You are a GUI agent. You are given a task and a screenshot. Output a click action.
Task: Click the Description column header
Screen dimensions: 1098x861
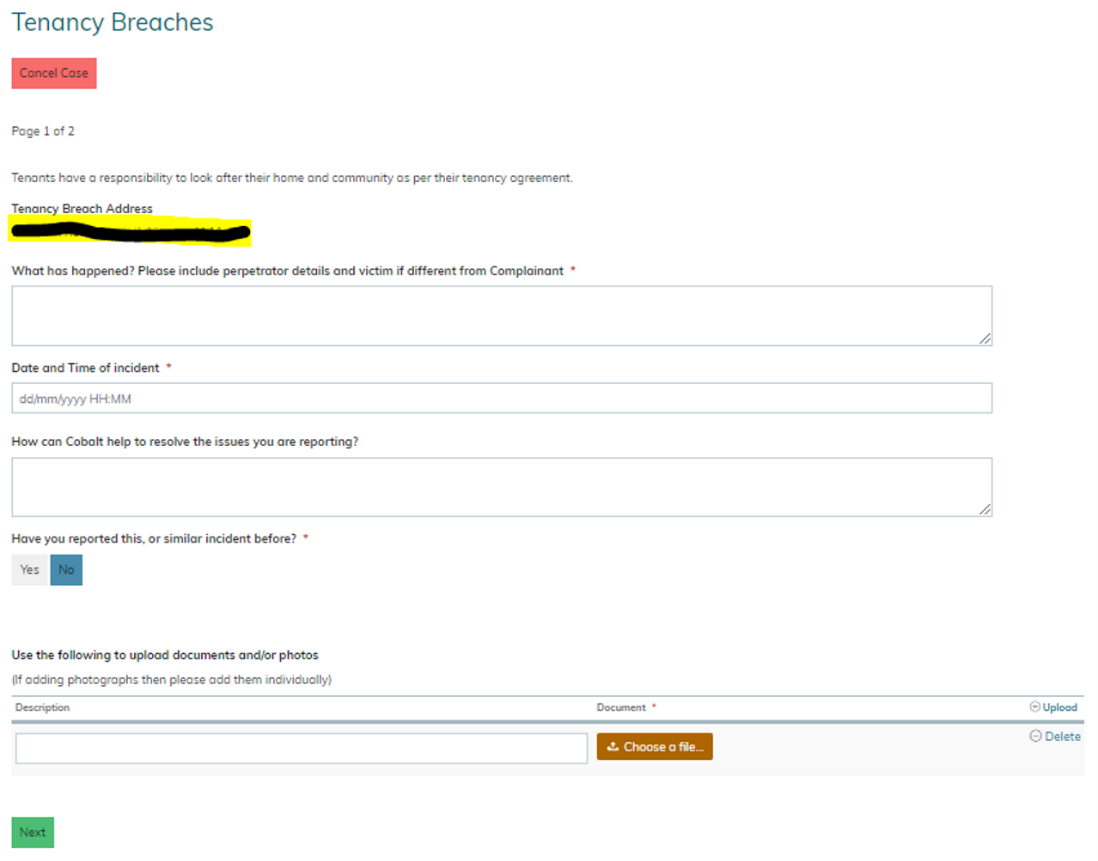pos(43,707)
